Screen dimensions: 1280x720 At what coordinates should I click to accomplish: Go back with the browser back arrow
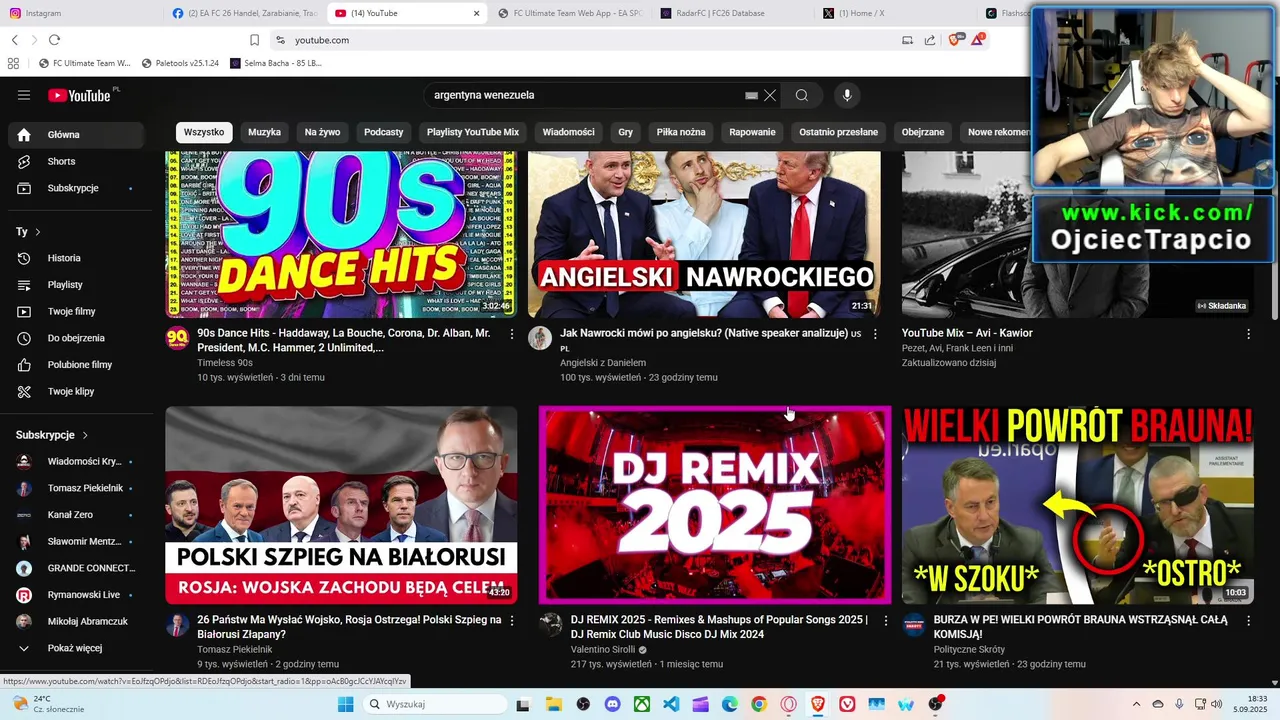pos(14,40)
